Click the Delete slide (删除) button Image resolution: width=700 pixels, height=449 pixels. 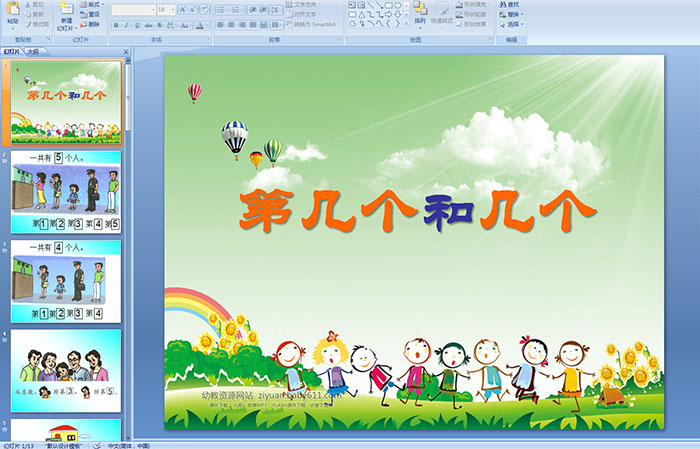coord(90,25)
